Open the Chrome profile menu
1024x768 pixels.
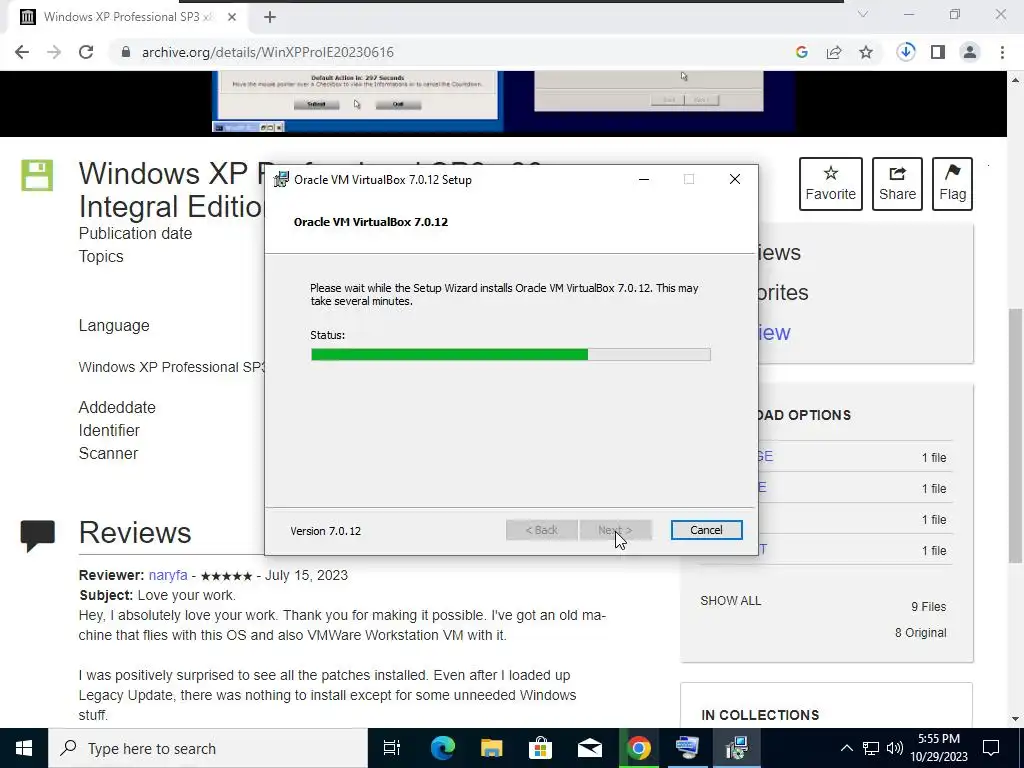[970, 52]
